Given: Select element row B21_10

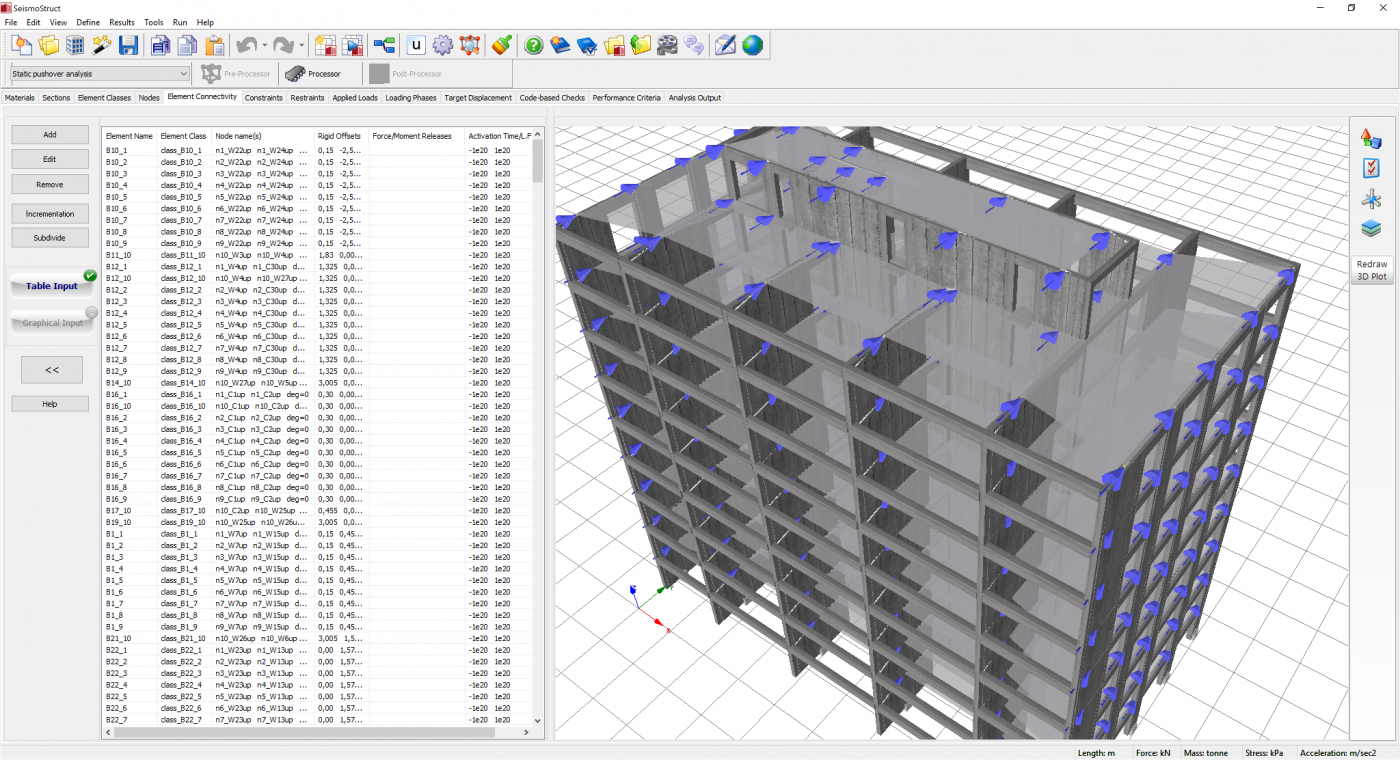Looking at the screenshot, I should click(x=318, y=638).
